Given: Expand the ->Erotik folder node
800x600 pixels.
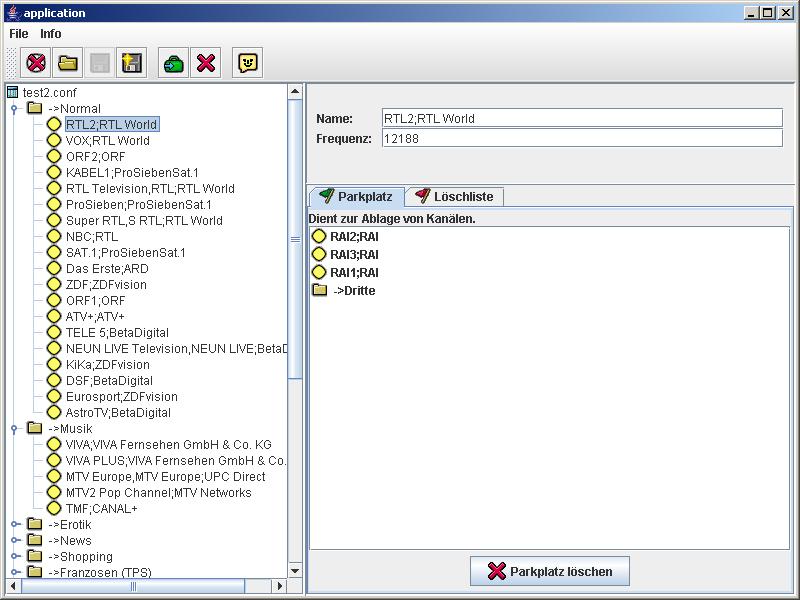Looking at the screenshot, I should pyautogui.click(x=15, y=525).
